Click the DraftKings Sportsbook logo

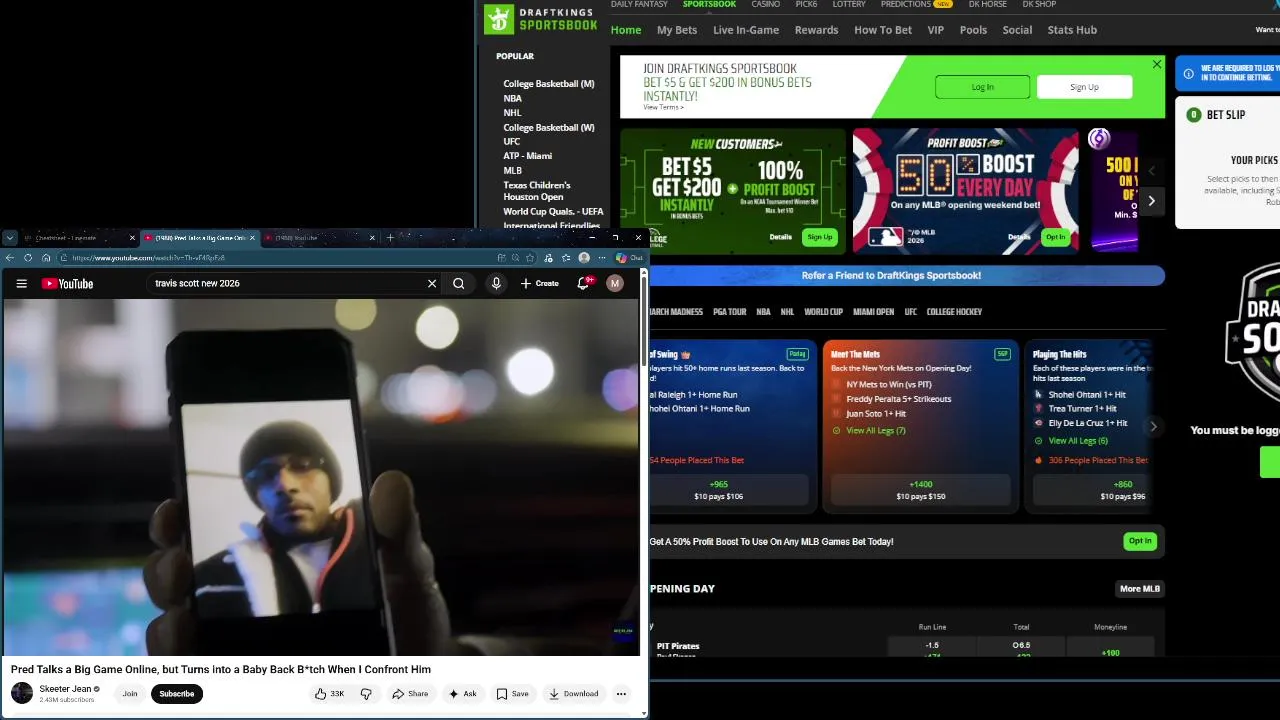(541, 18)
